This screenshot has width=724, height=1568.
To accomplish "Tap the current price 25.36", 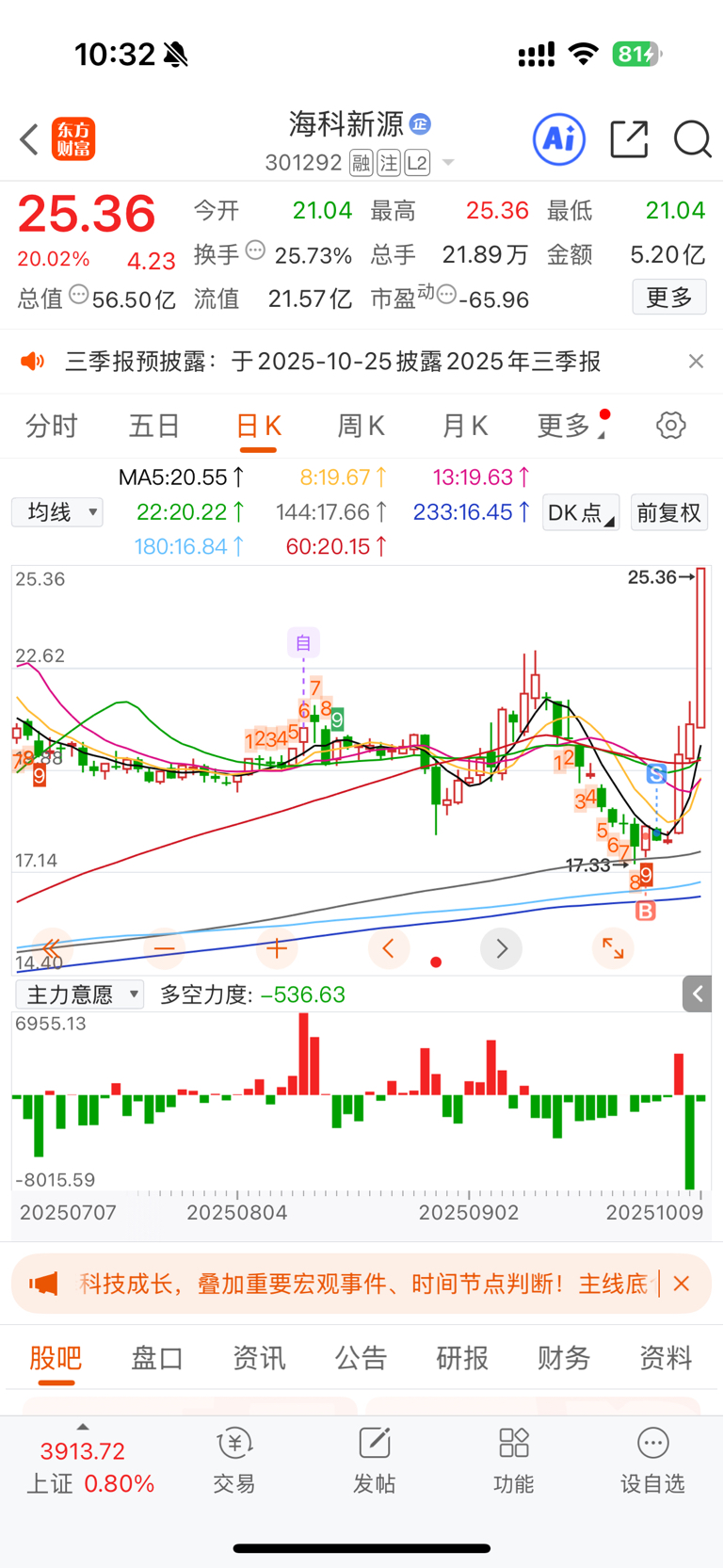I will [87, 214].
